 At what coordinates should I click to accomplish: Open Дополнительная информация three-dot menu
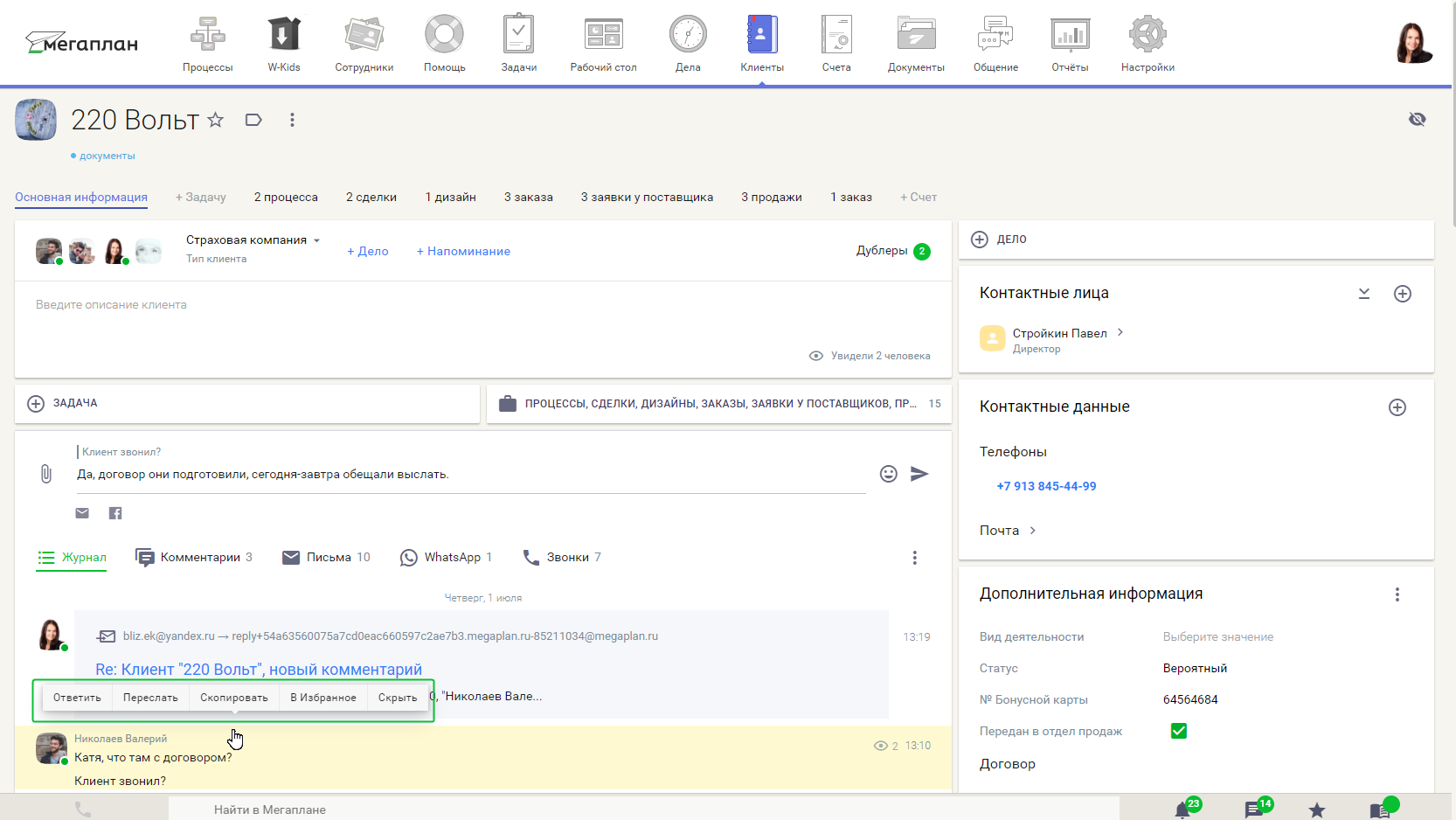coord(1397,594)
